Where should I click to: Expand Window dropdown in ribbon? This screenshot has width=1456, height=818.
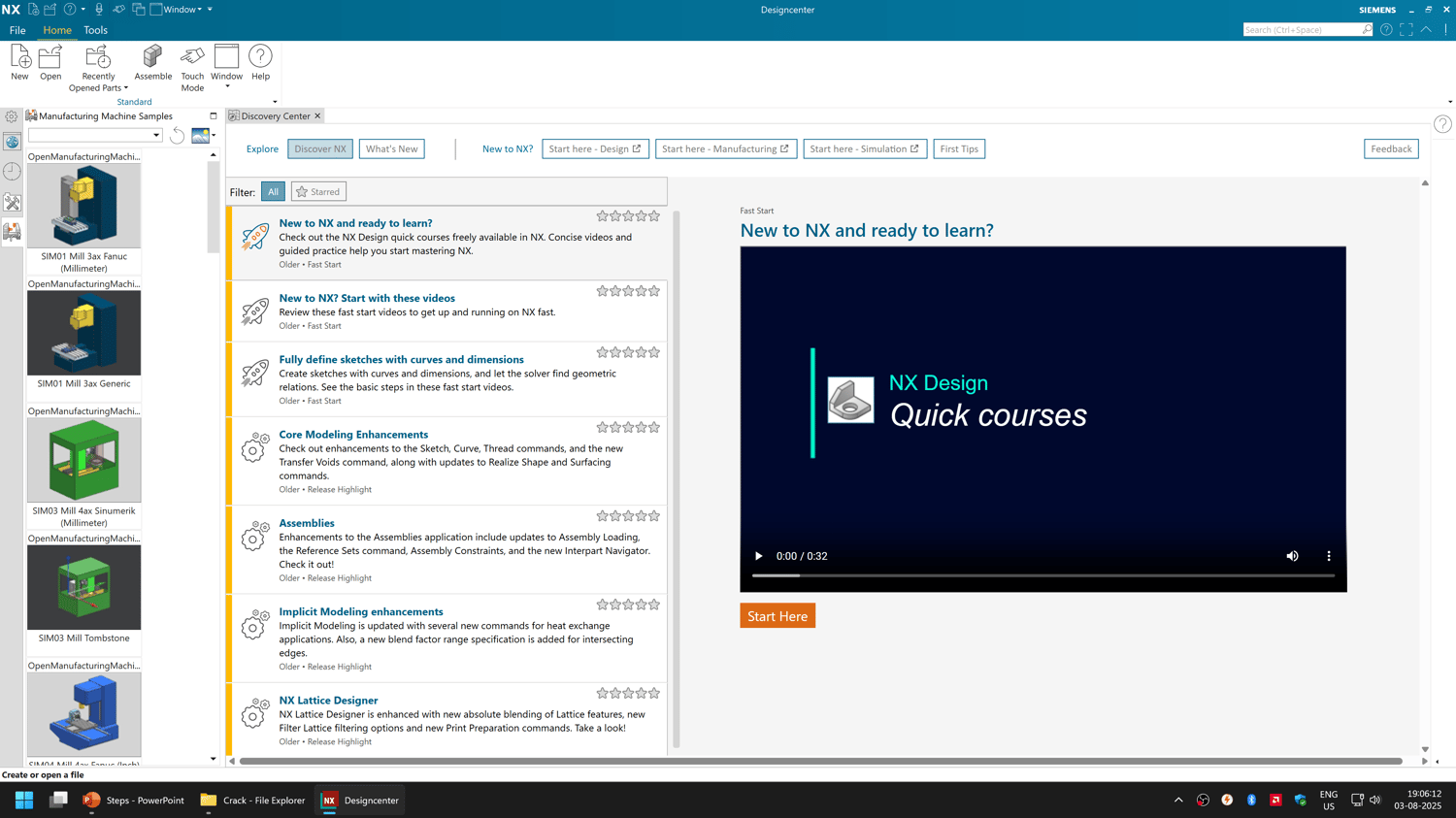227,87
